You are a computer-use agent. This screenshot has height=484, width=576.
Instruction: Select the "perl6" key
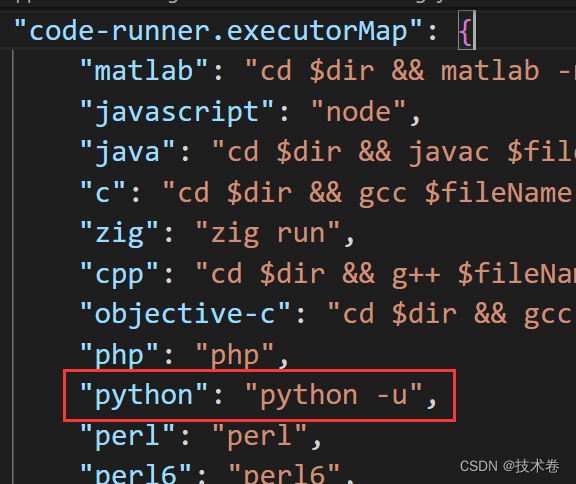pyautogui.click(x=135, y=473)
